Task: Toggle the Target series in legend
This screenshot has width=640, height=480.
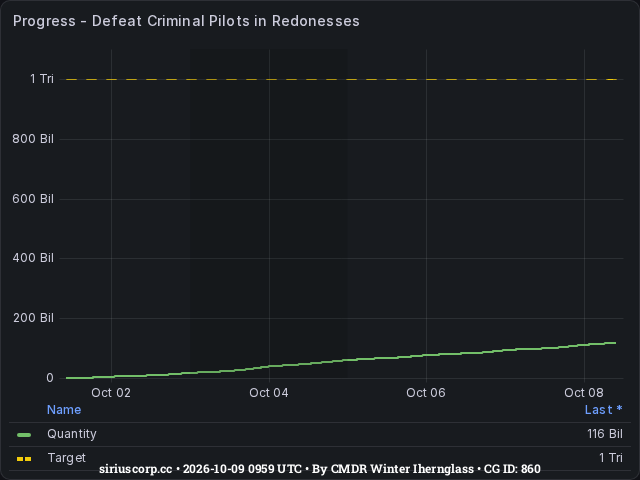Action: click(67, 458)
